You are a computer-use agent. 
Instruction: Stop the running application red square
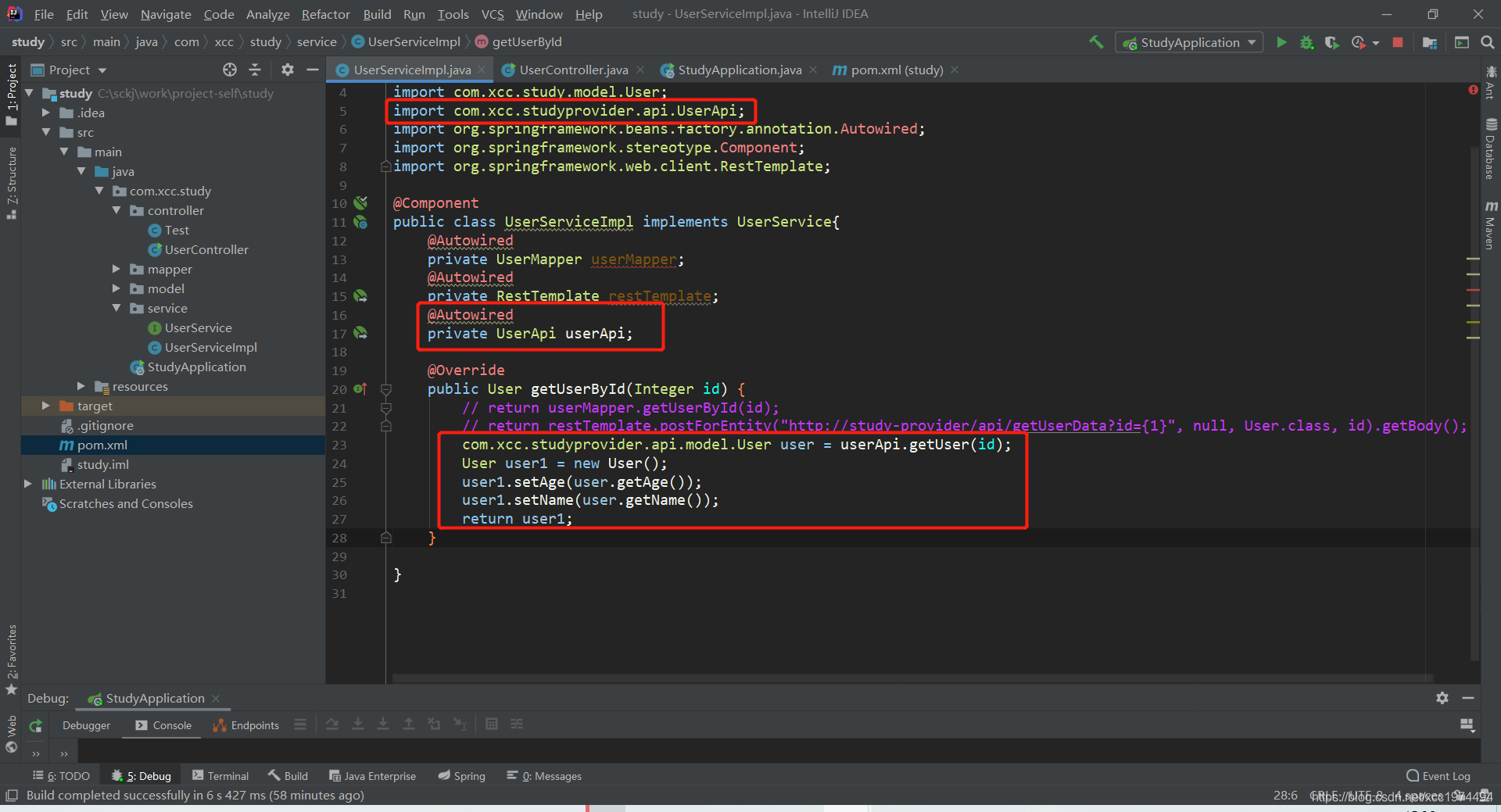coord(1398,42)
